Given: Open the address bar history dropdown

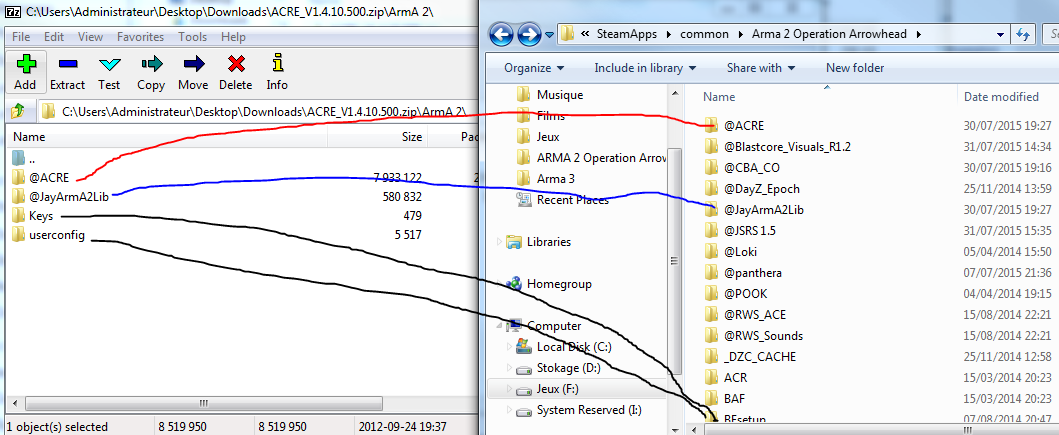Looking at the screenshot, I should [x=999, y=34].
